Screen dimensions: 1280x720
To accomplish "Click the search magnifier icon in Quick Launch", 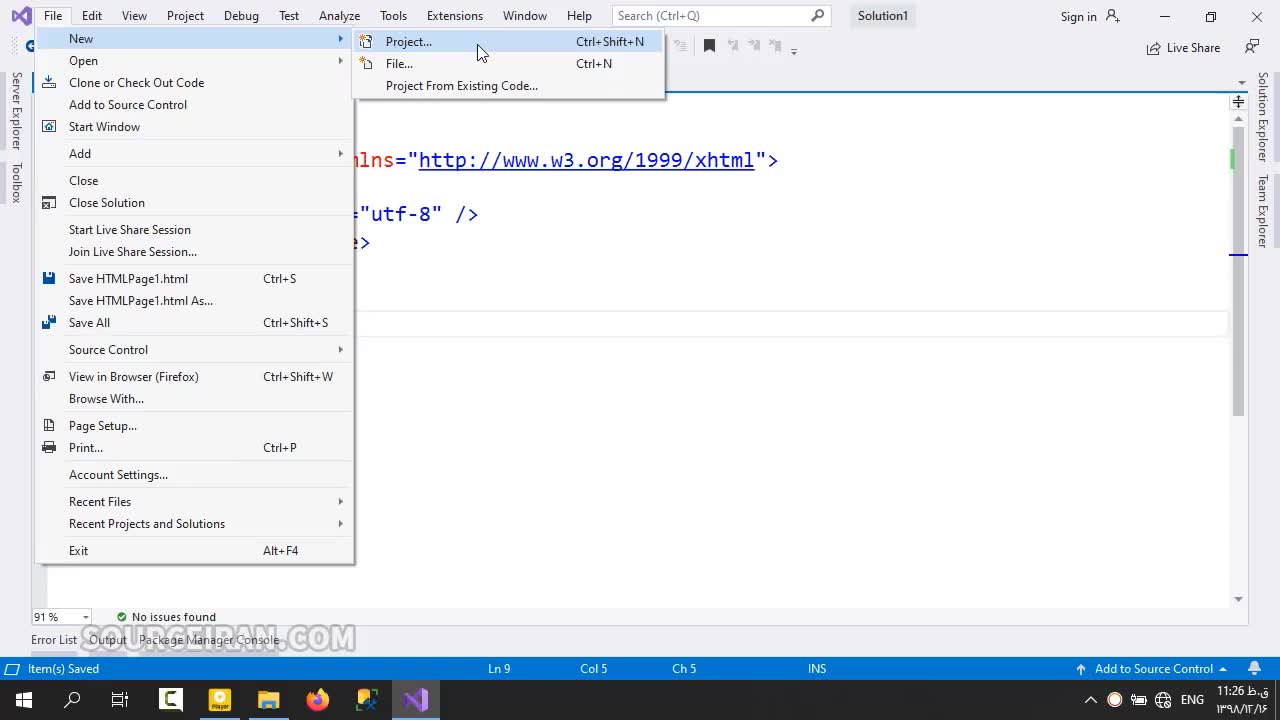I will [817, 16].
